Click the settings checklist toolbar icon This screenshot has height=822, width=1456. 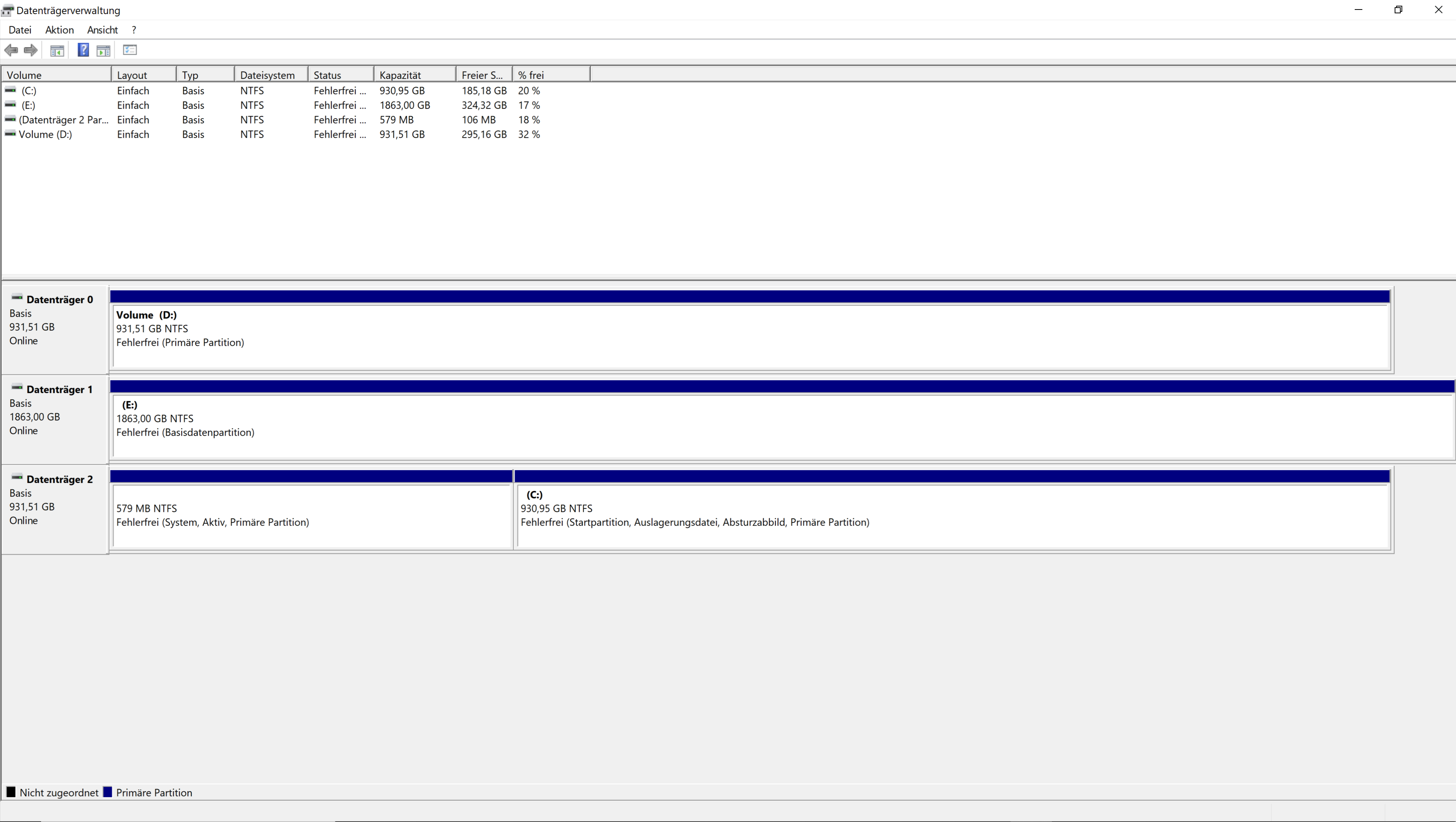click(x=130, y=50)
